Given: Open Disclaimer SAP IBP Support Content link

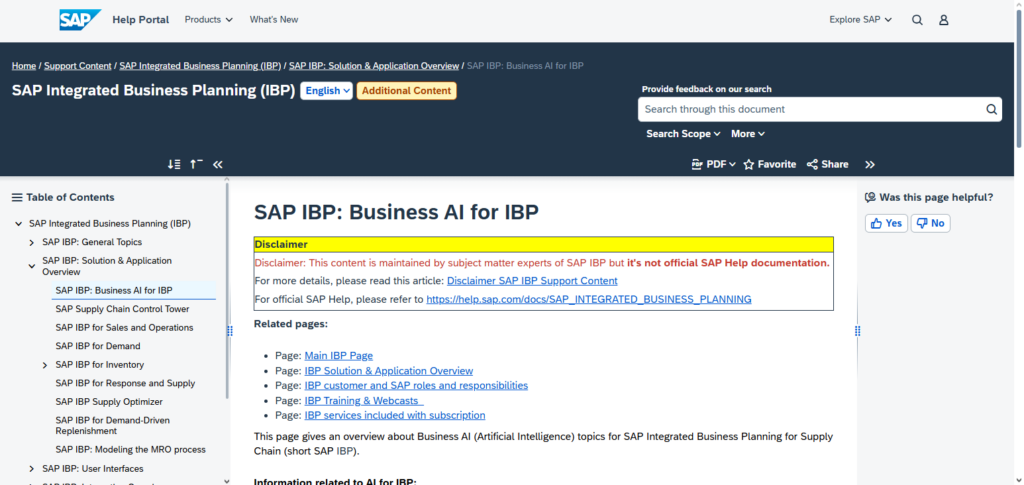Looking at the screenshot, I should (x=532, y=281).
